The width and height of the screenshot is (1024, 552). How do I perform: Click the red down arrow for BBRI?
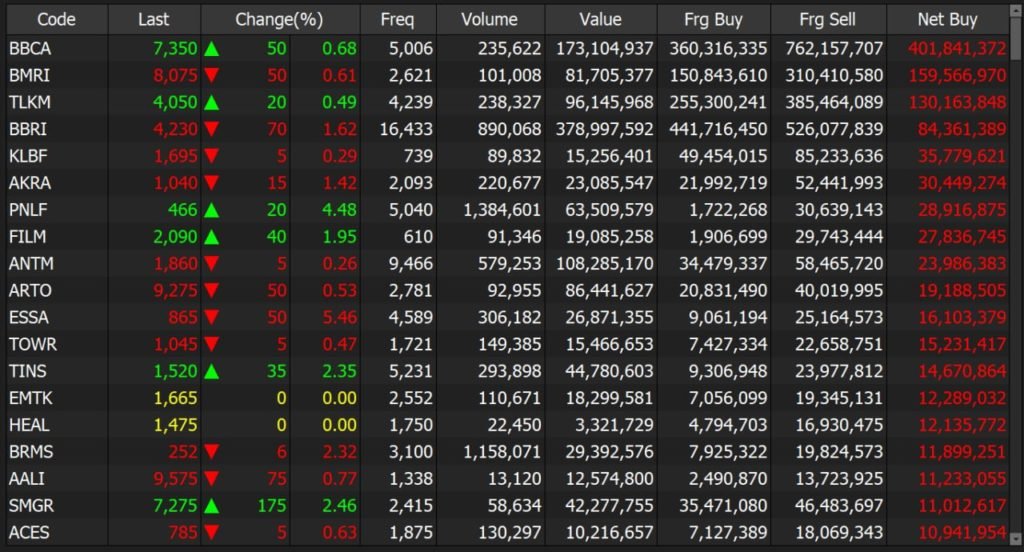[212, 129]
